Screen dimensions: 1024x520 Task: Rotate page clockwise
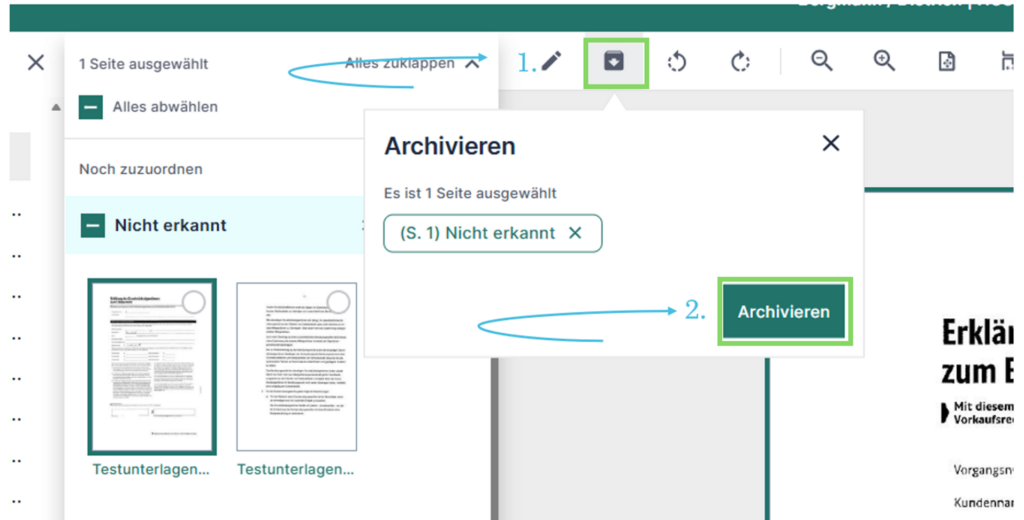(740, 62)
